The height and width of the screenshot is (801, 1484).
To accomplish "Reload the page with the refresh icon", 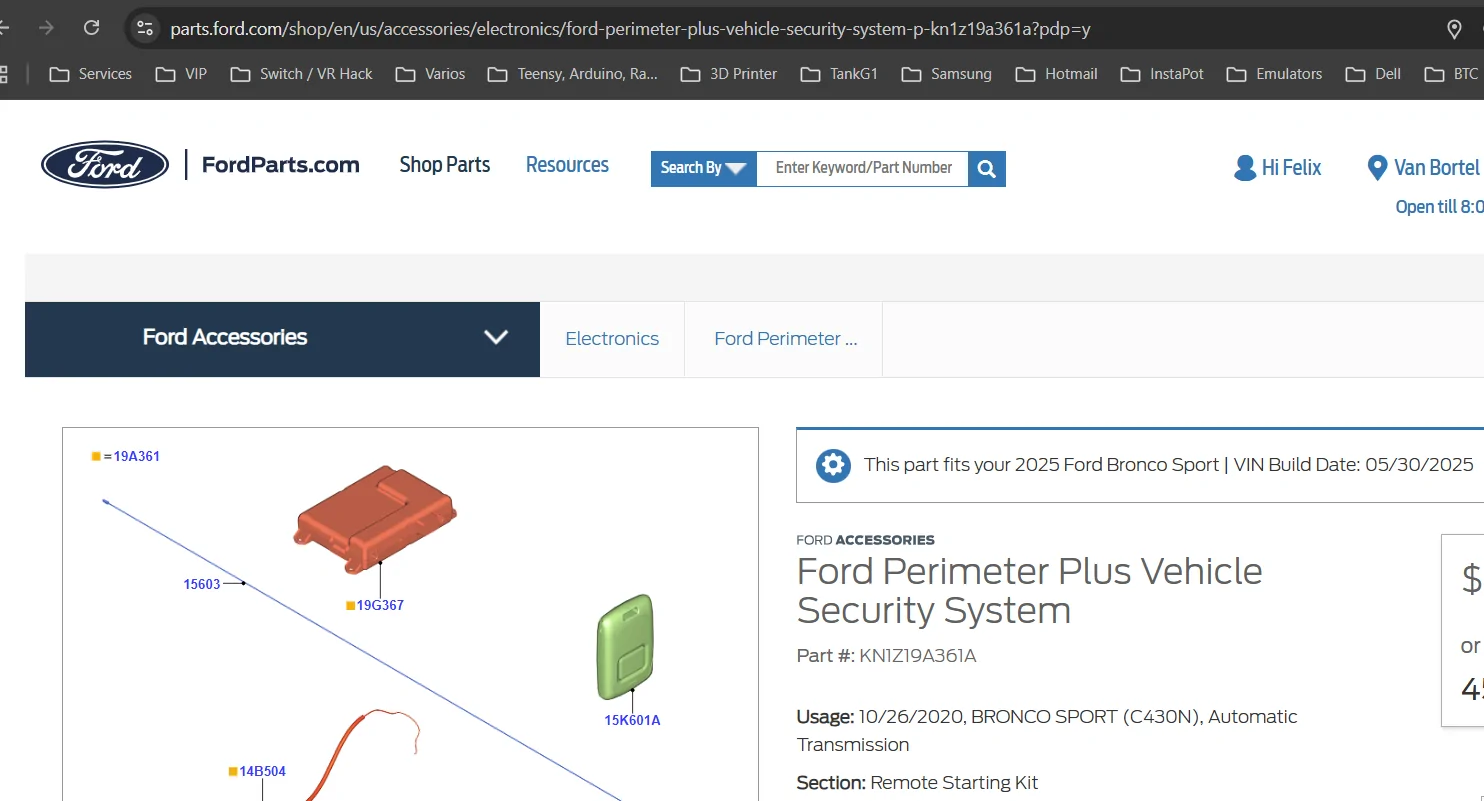I will coord(91,28).
